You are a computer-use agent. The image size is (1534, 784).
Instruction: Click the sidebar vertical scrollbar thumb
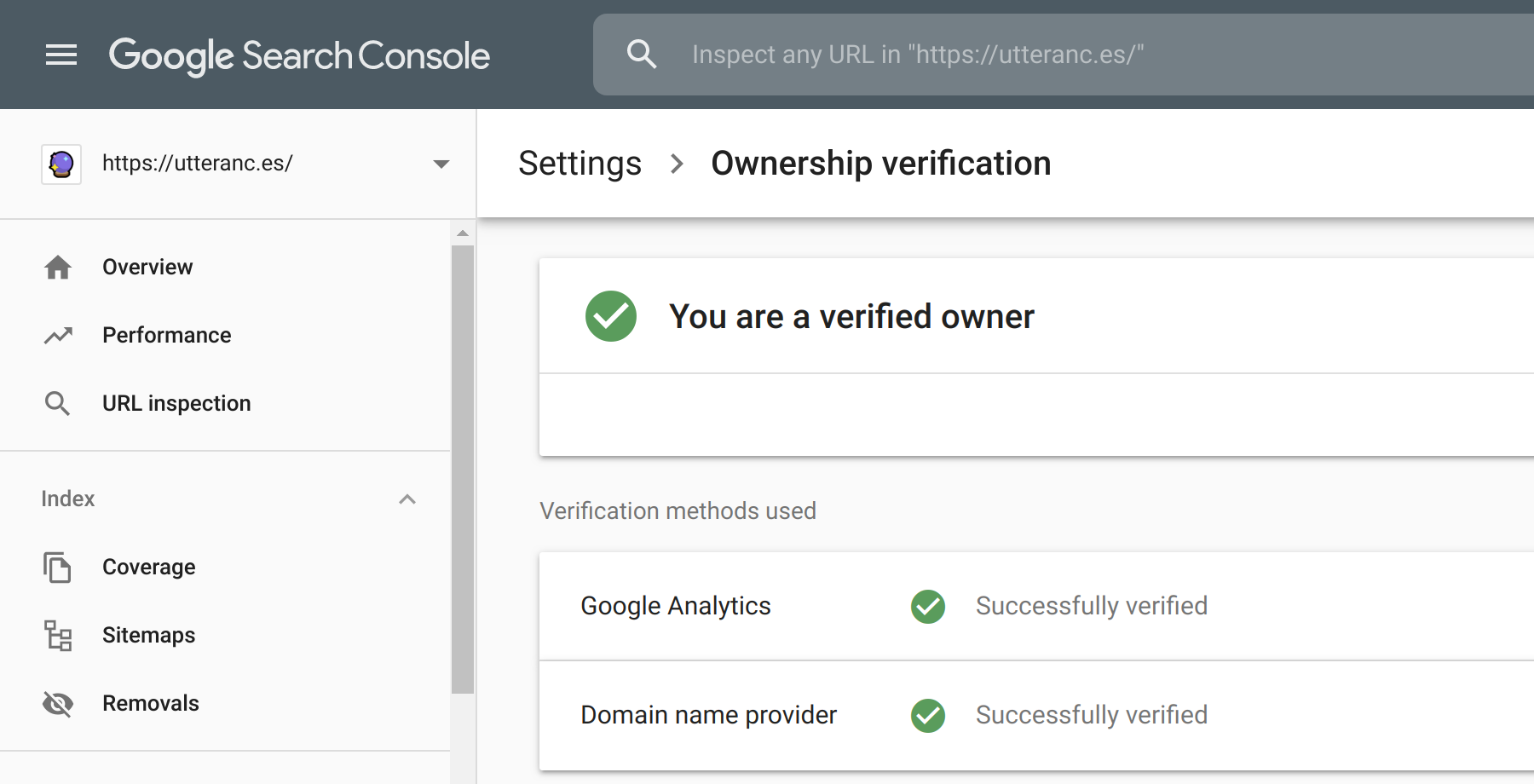click(x=463, y=469)
